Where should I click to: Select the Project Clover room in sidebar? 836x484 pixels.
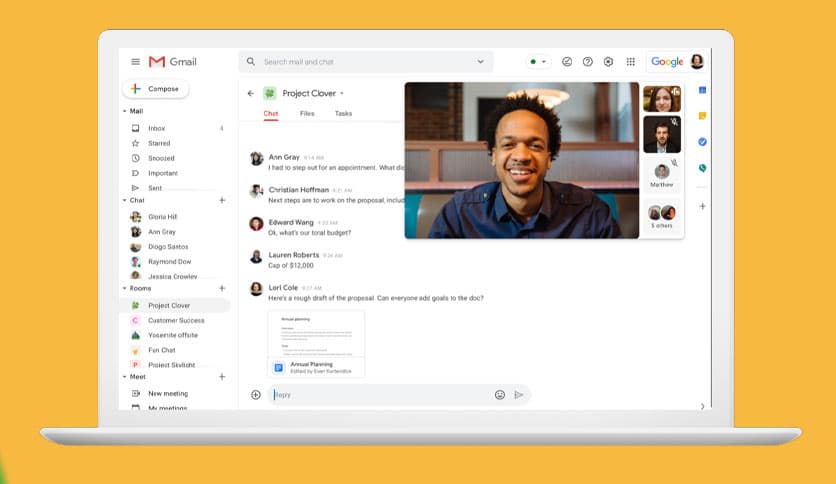pos(176,305)
